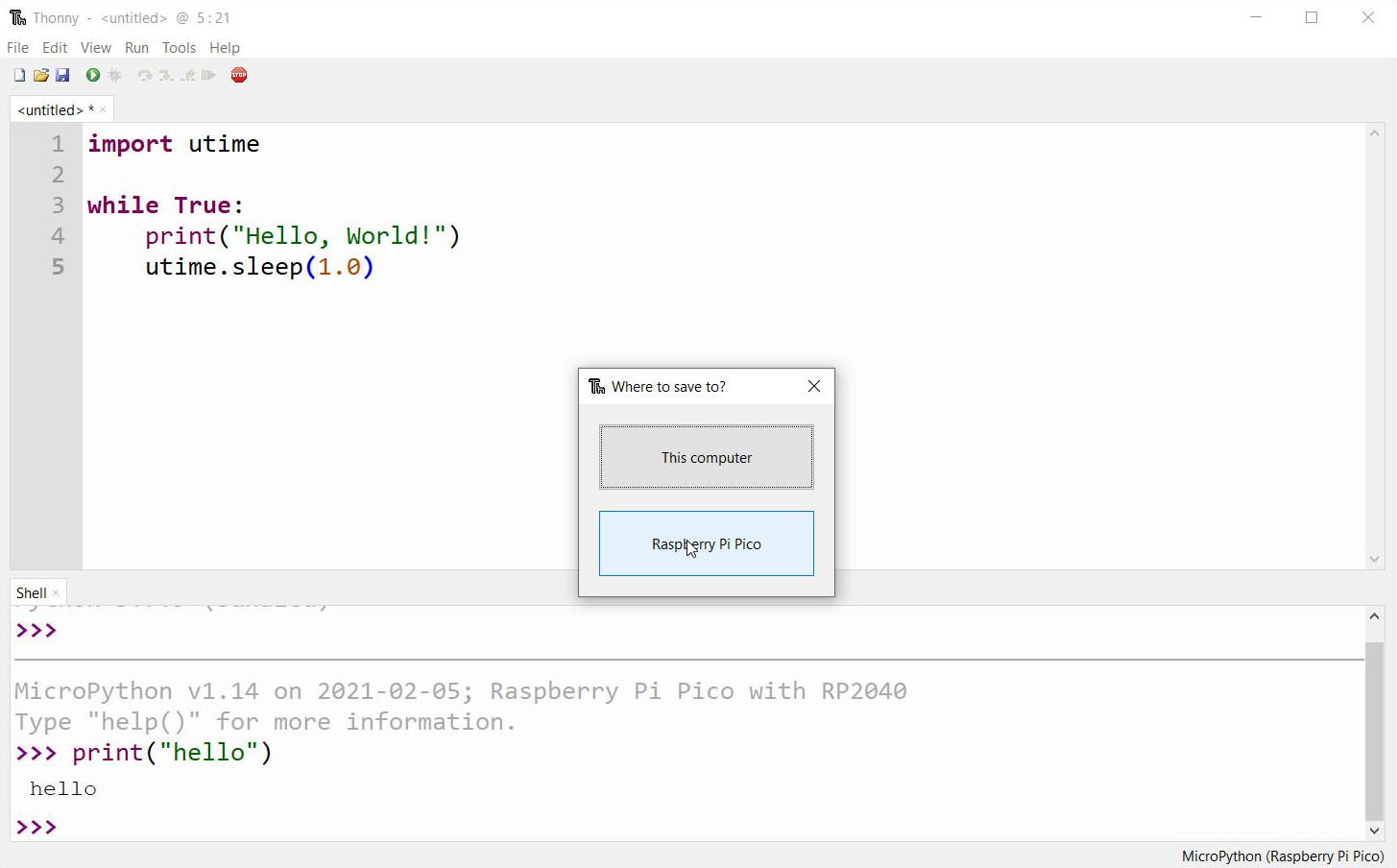Viewport: 1397px width, 868px height.
Task: Switch to the Shell tab
Action: coord(30,592)
